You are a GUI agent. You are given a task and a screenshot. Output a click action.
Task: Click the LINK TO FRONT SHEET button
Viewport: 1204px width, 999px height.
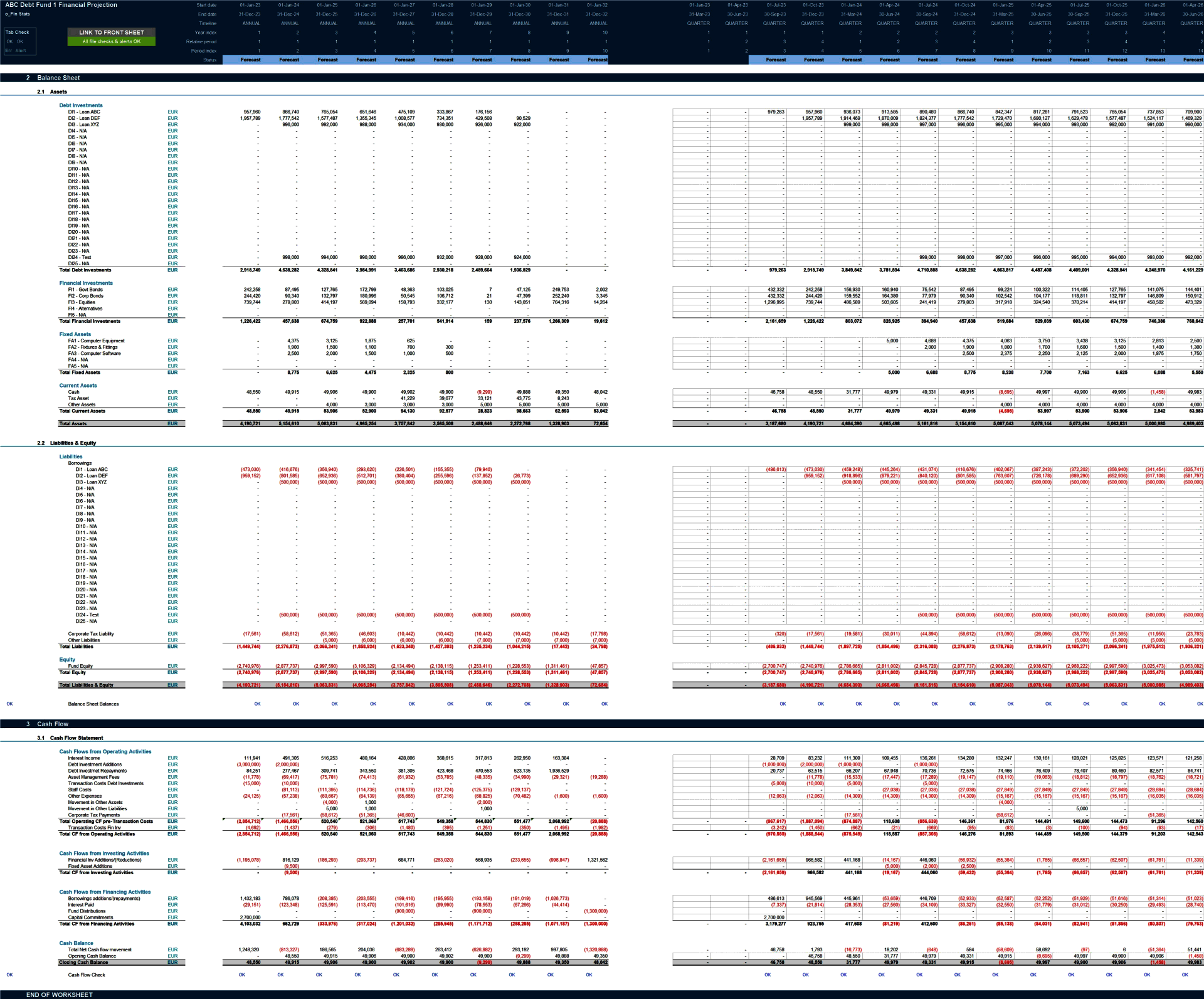(x=112, y=32)
